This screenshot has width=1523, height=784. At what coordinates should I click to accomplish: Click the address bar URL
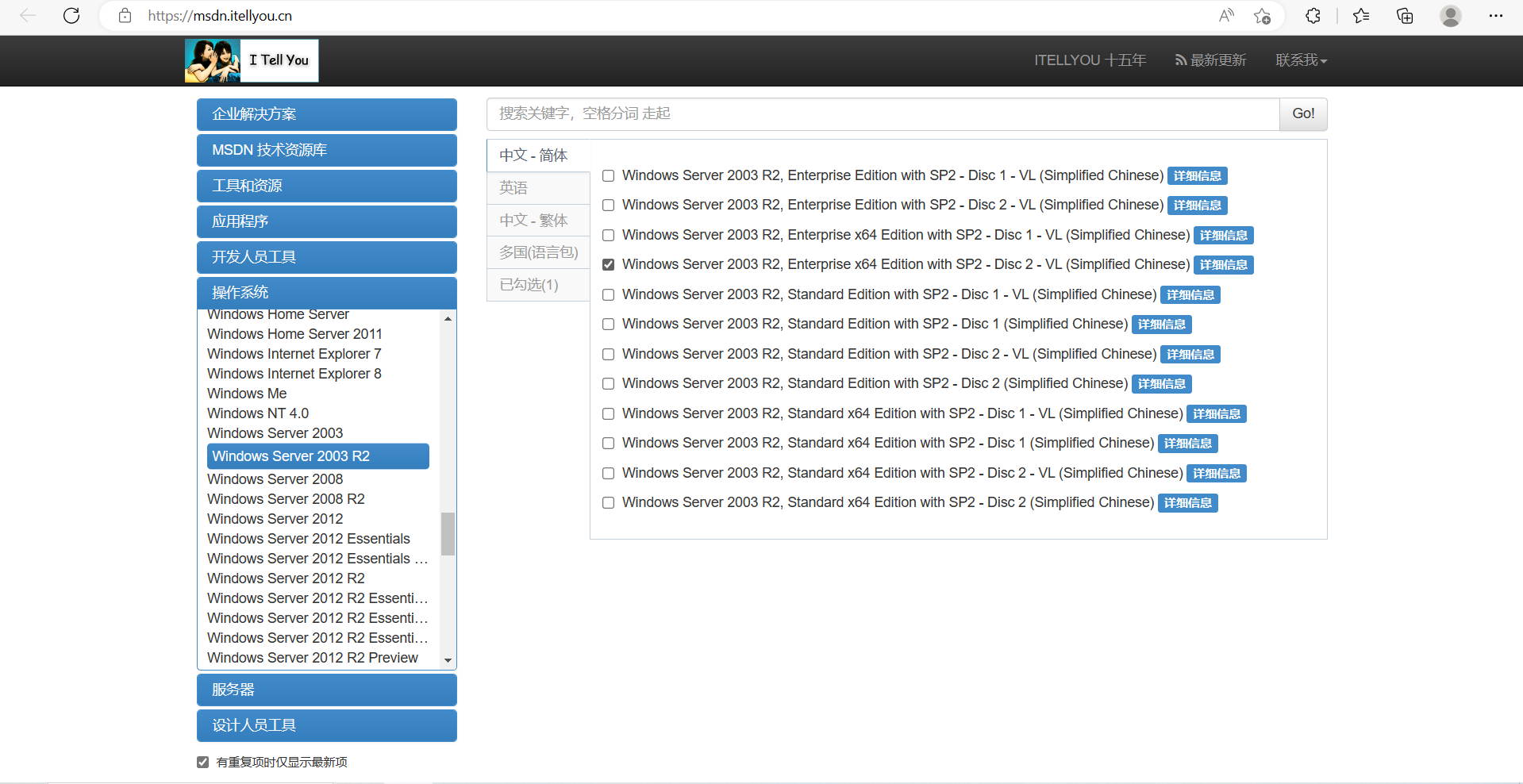click(220, 16)
